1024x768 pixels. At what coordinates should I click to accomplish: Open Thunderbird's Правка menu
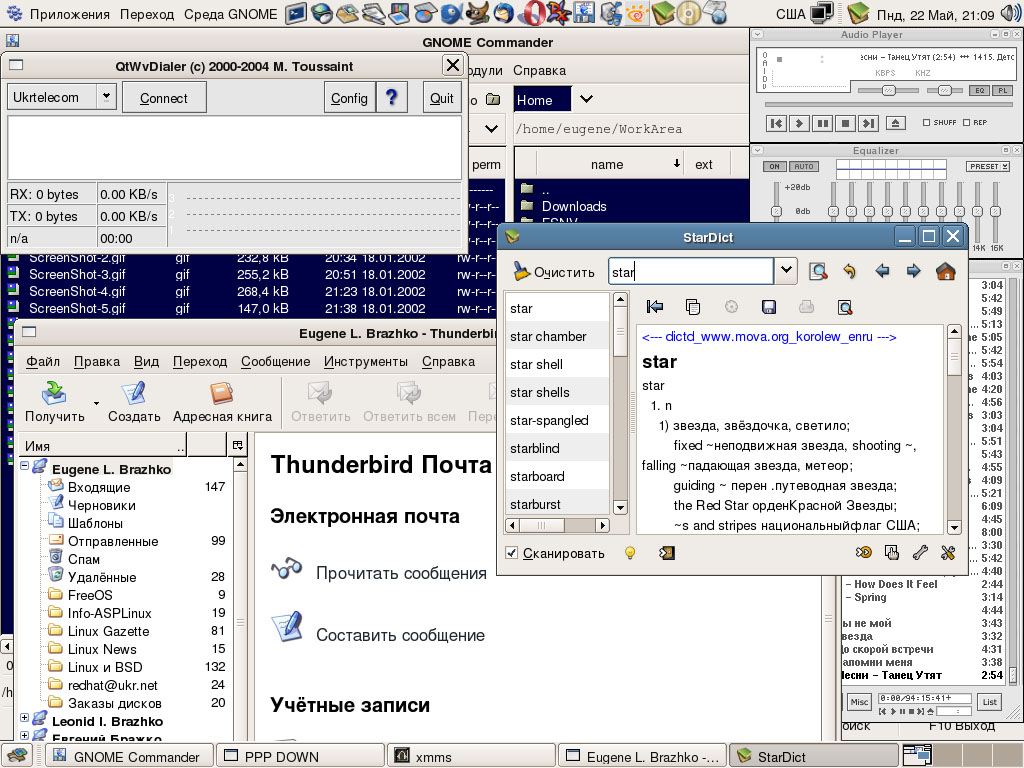coord(97,361)
